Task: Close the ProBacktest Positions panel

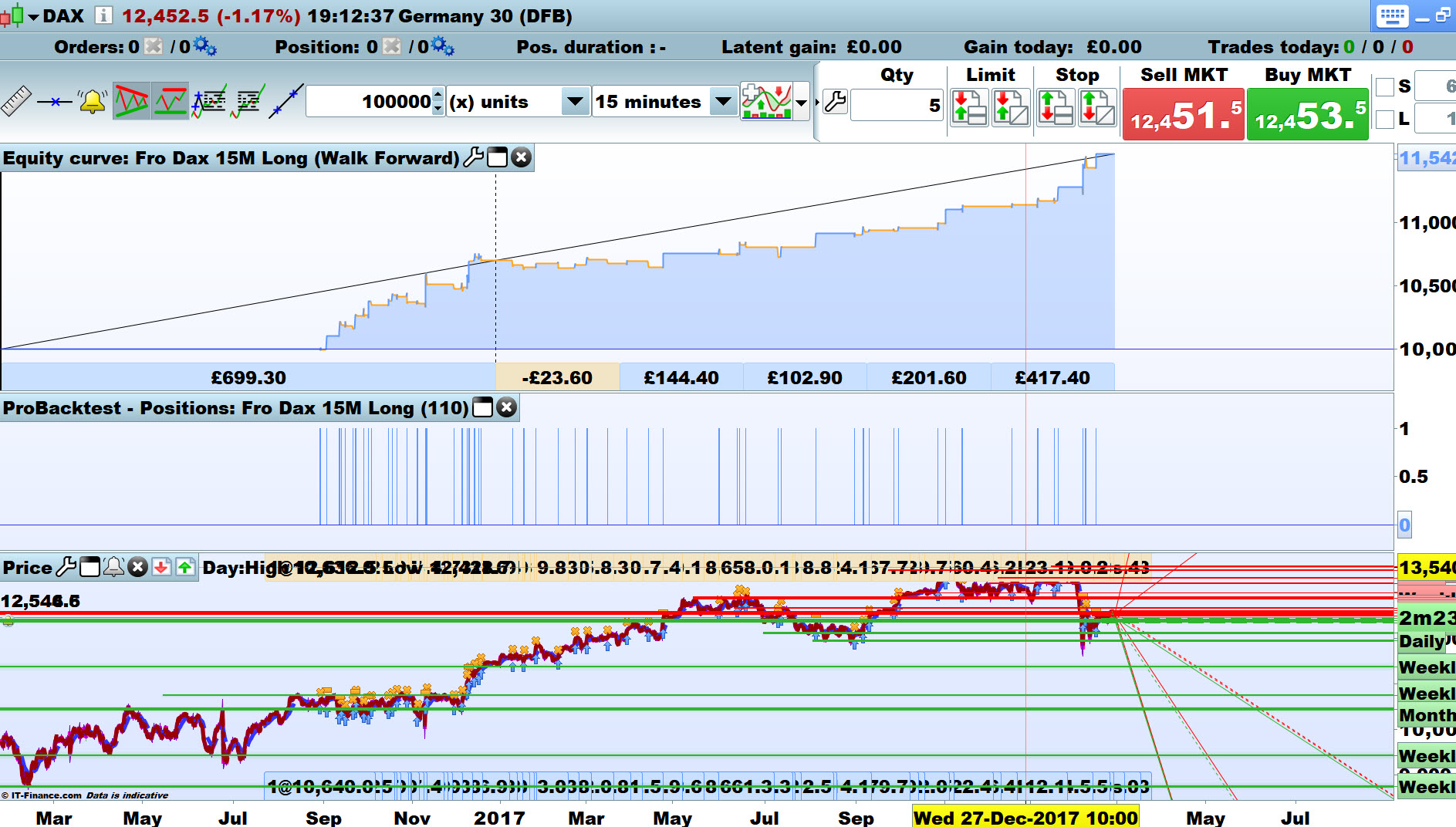Action: pyautogui.click(x=506, y=407)
